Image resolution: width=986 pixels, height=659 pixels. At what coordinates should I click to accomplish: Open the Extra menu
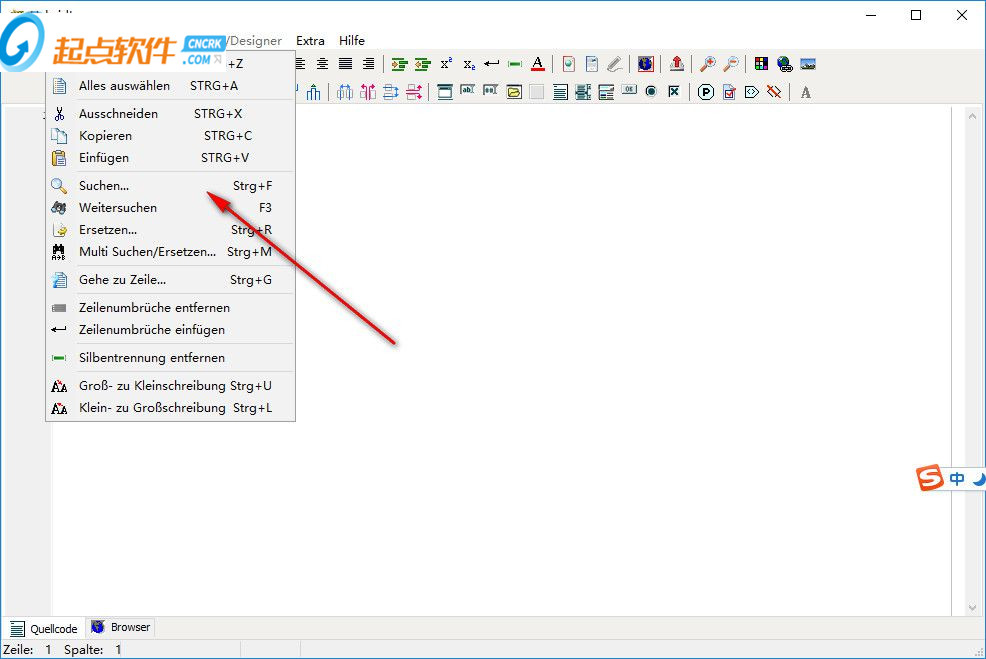[310, 40]
